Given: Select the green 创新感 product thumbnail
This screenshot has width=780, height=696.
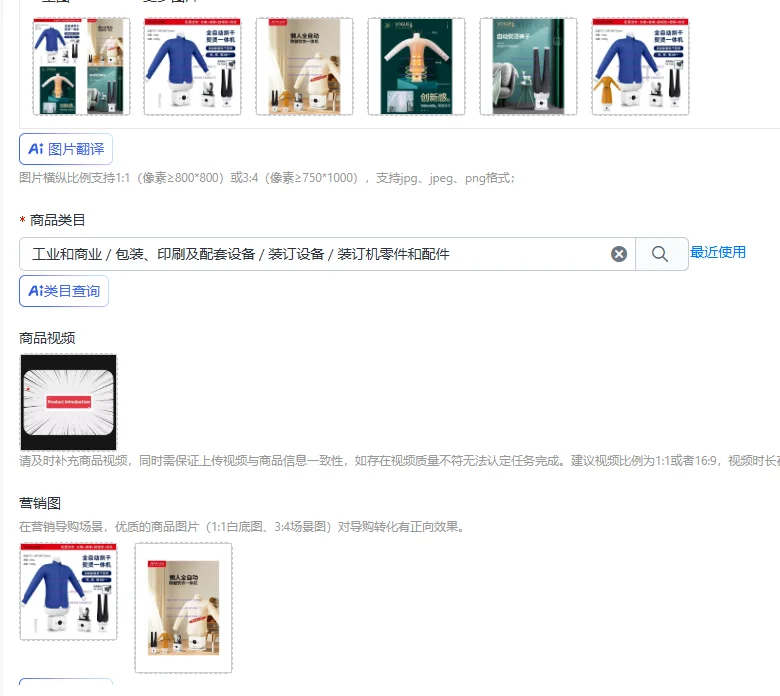Looking at the screenshot, I should (416, 67).
